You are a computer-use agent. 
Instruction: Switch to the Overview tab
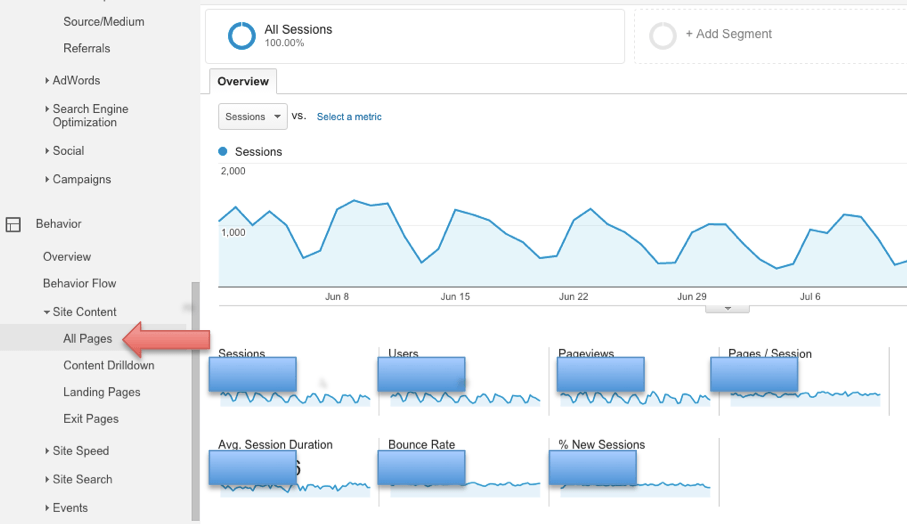pyautogui.click(x=243, y=82)
